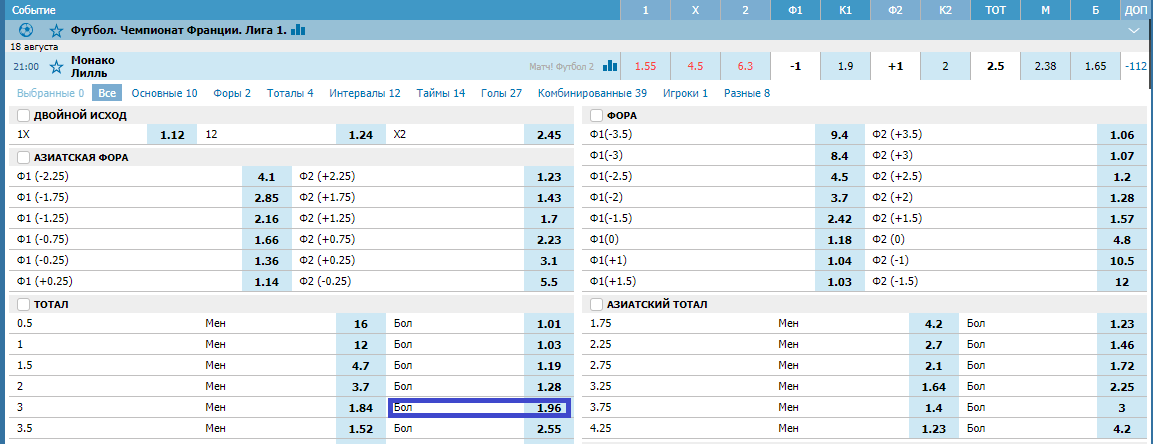Select Asian total 2.75 over odds 1.72
The width and height of the screenshot is (1153, 444).
(x=1121, y=365)
